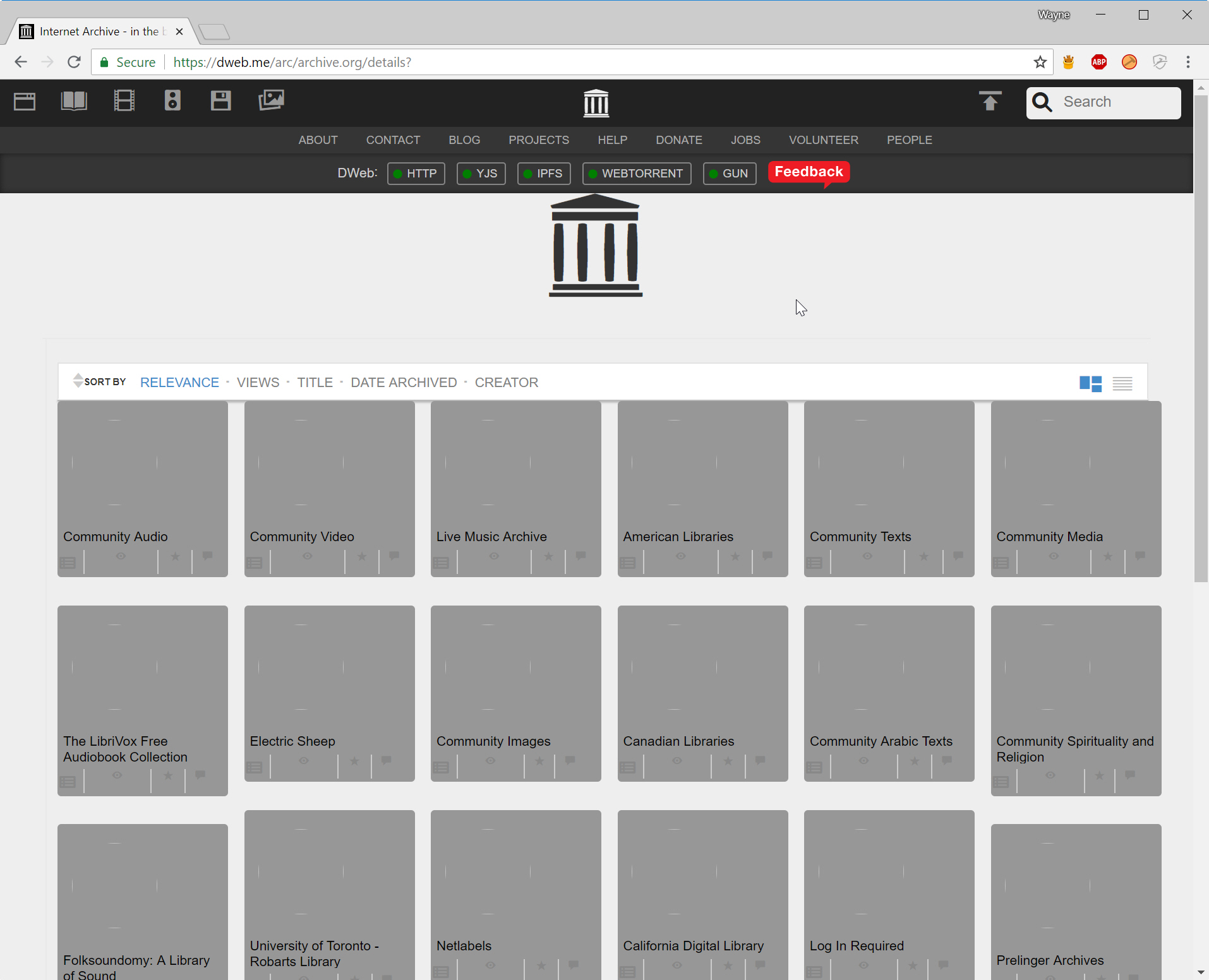
Task: Open the PROJECTS menu item
Action: pyautogui.click(x=539, y=140)
